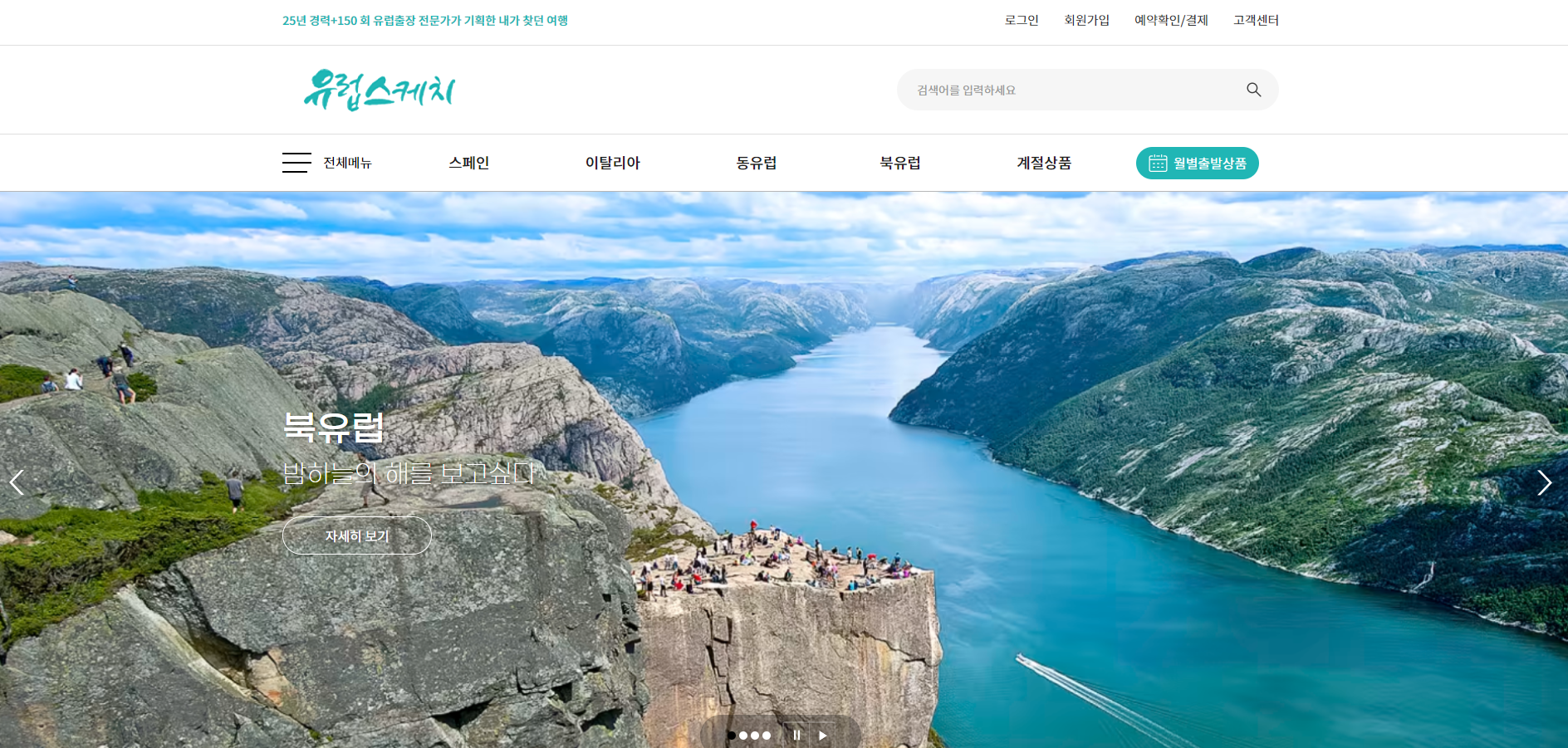Open the 계절상품 menu
Viewport: 1568px width, 748px height.
tap(1044, 163)
